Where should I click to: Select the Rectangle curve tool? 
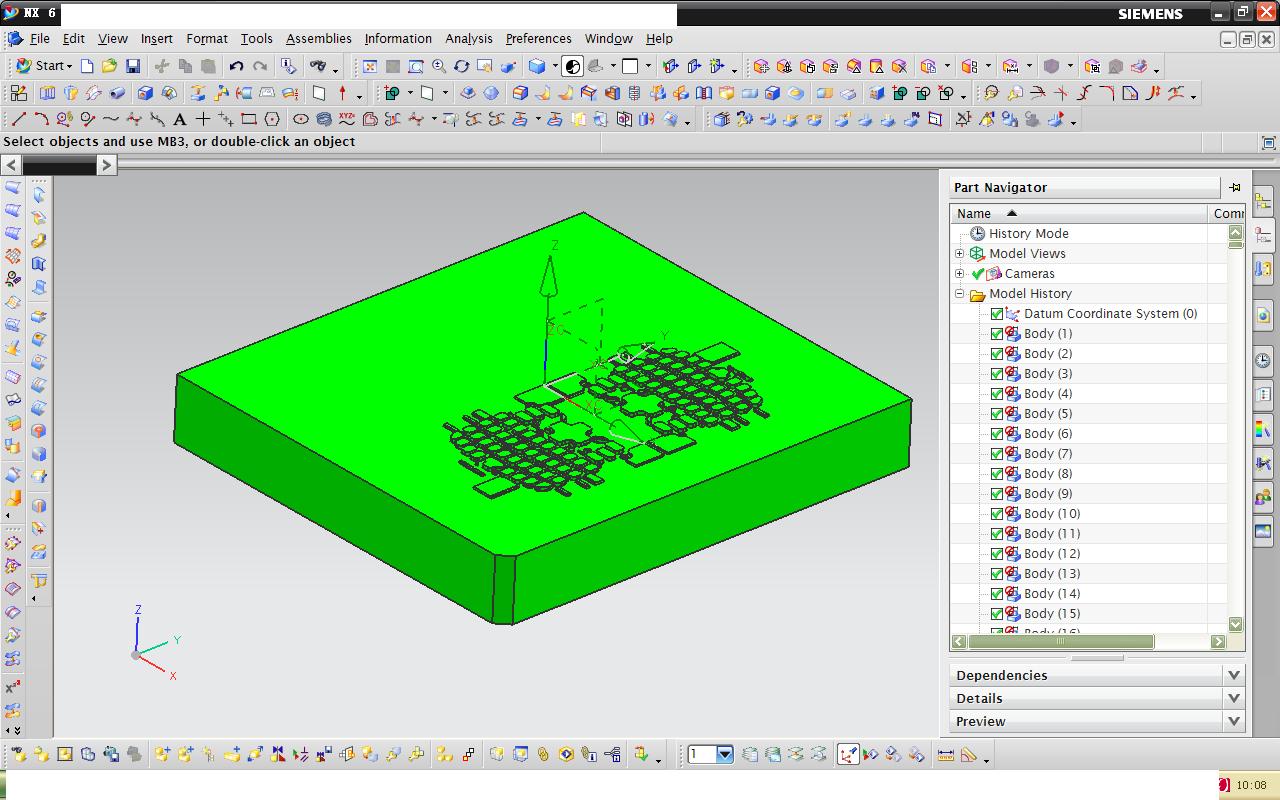coord(249,120)
